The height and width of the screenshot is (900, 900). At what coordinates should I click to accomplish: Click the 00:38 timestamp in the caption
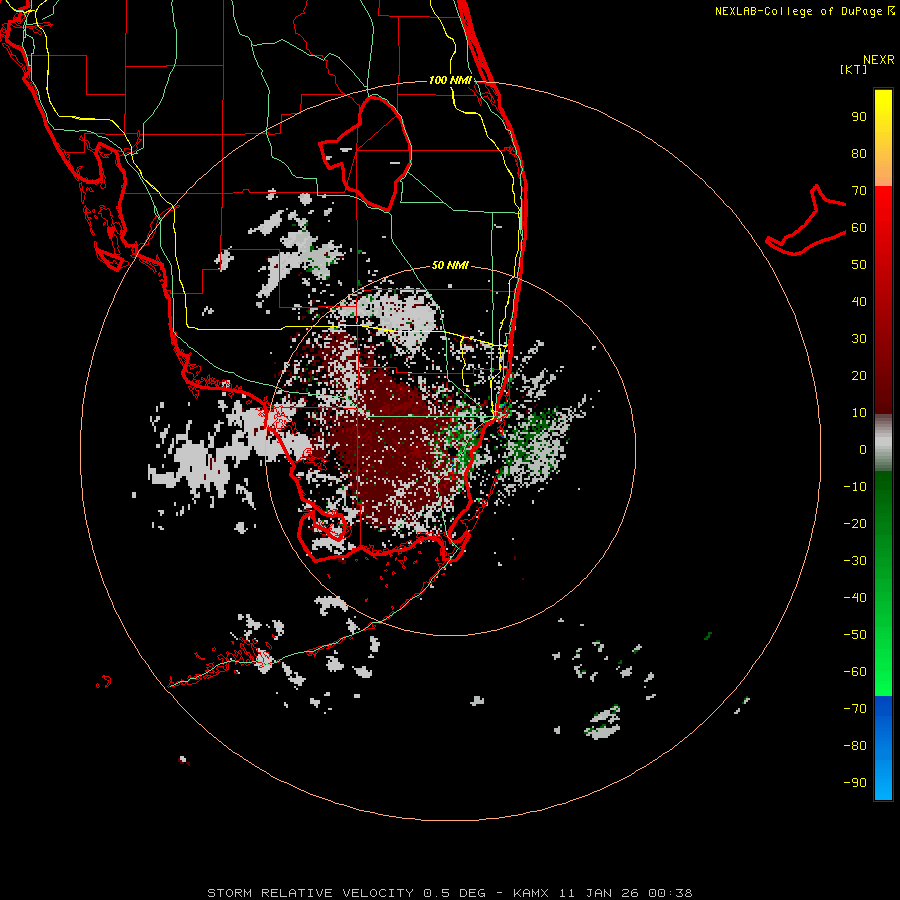670,893
